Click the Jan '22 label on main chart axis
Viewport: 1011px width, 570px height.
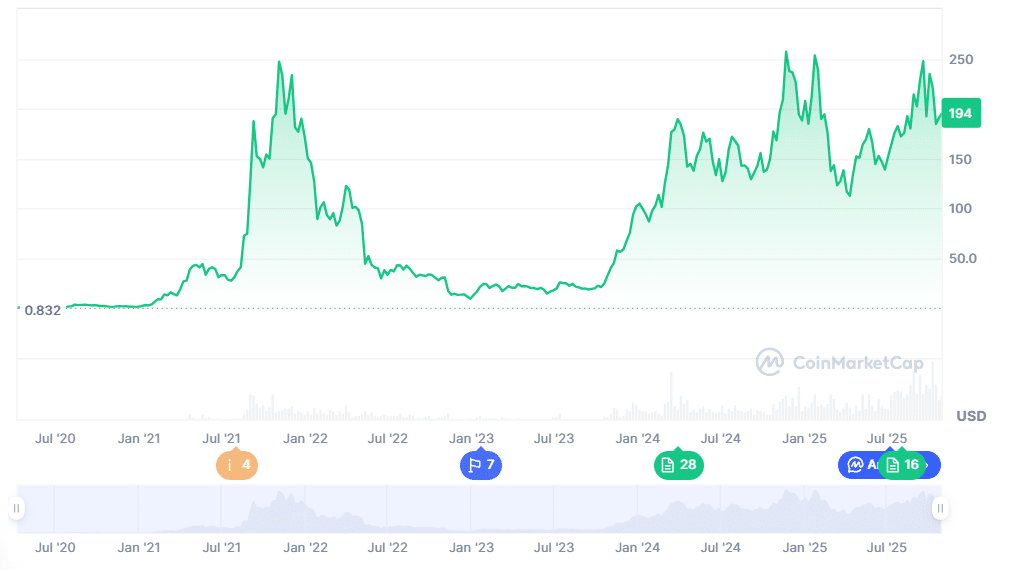pos(305,438)
